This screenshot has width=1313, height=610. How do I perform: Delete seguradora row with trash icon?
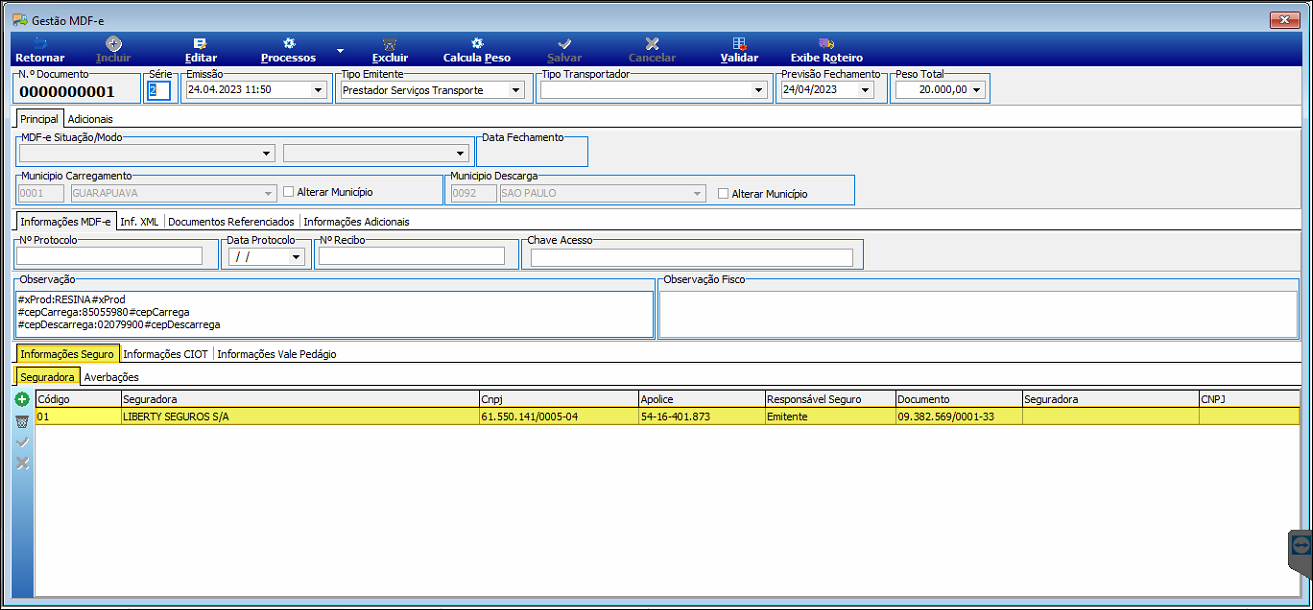[x=22, y=420]
